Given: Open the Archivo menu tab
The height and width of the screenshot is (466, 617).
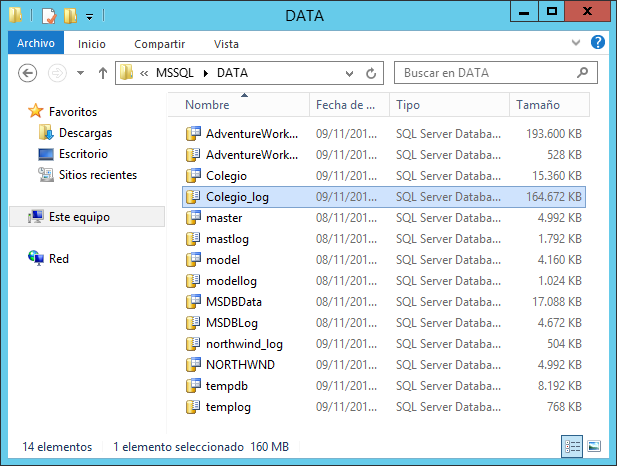Looking at the screenshot, I should [x=36, y=43].
